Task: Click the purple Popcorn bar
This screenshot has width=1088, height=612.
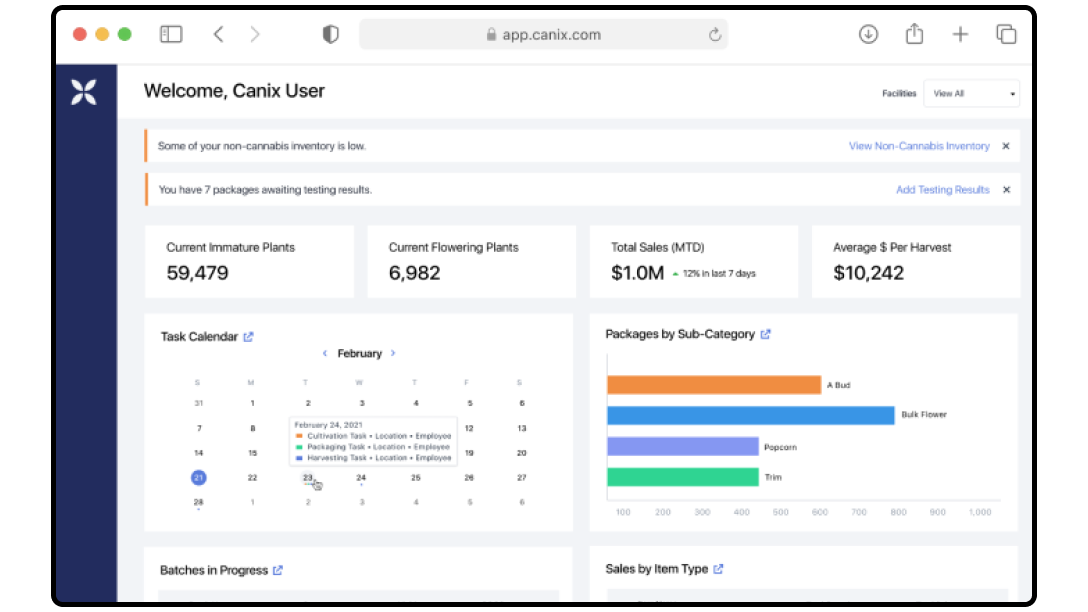Action: tap(683, 446)
